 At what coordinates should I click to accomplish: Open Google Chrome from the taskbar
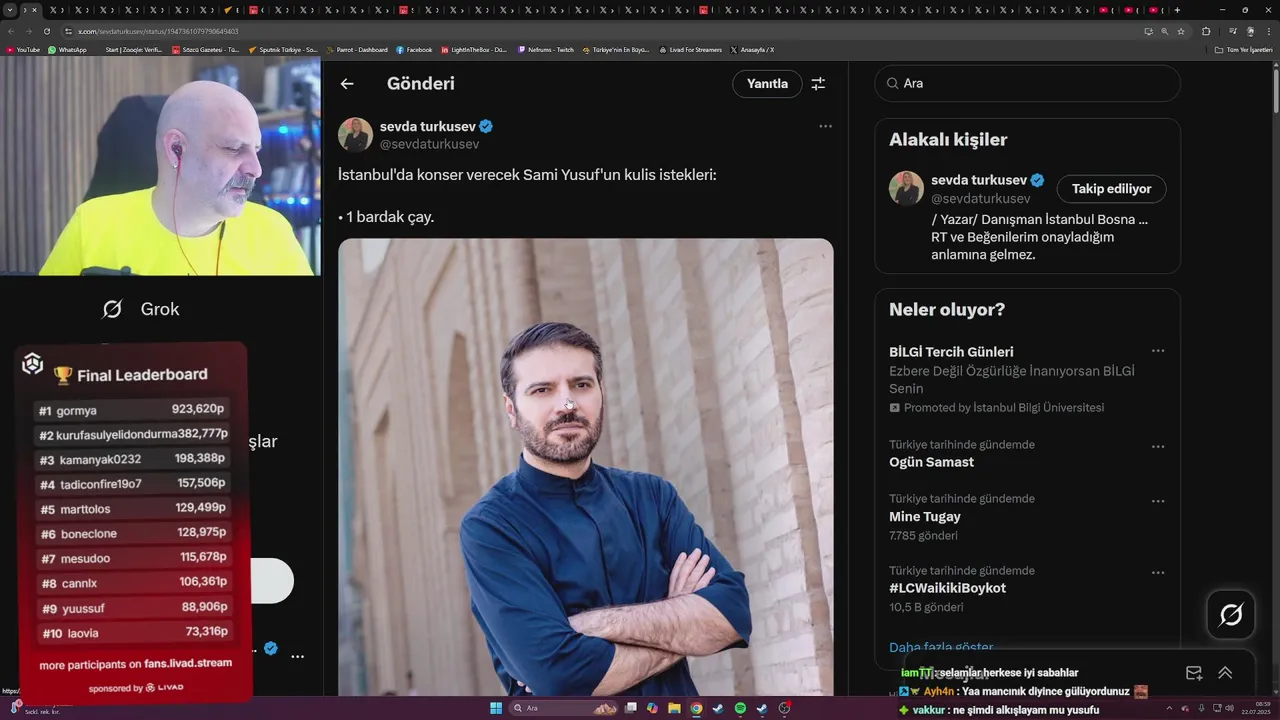696,708
